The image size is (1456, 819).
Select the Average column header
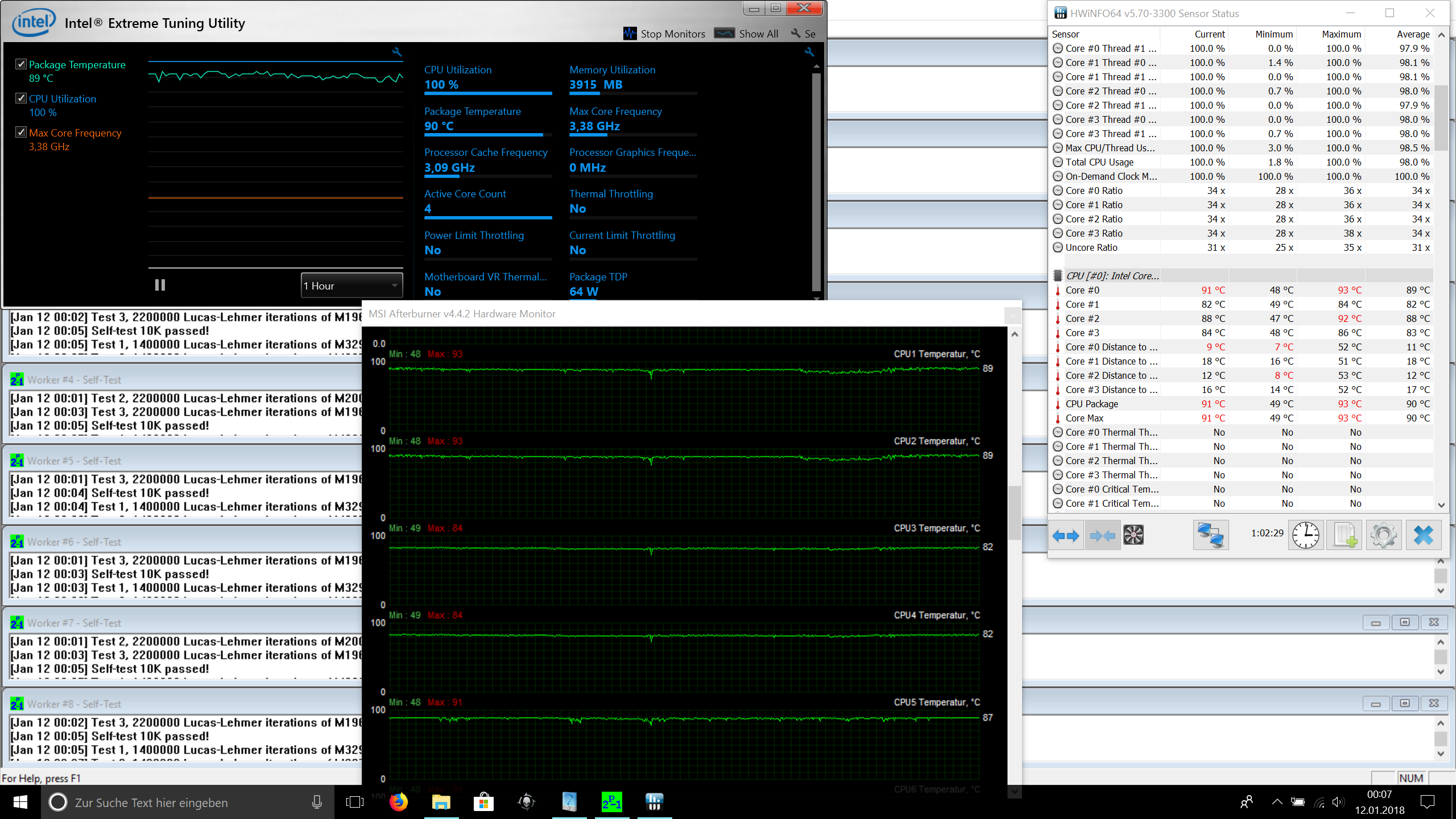click(x=1412, y=34)
